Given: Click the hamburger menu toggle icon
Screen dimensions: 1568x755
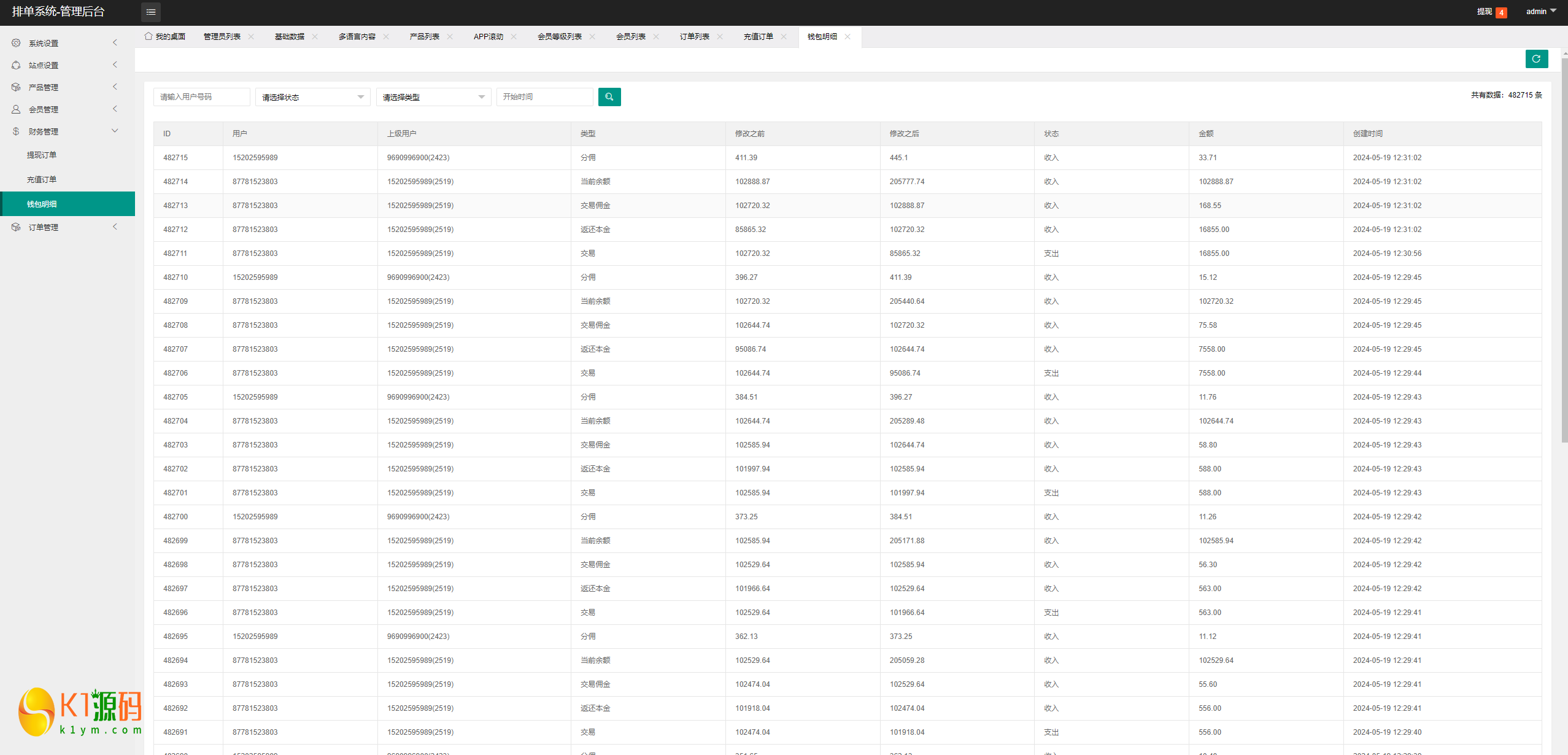Looking at the screenshot, I should 150,12.
